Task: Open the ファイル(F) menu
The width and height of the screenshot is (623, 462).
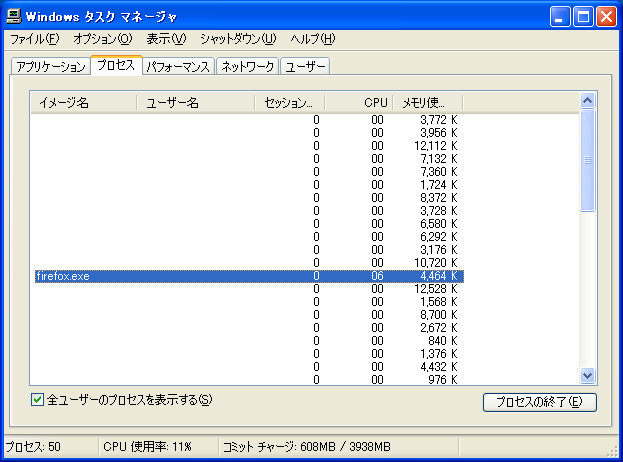Action: click(x=35, y=39)
